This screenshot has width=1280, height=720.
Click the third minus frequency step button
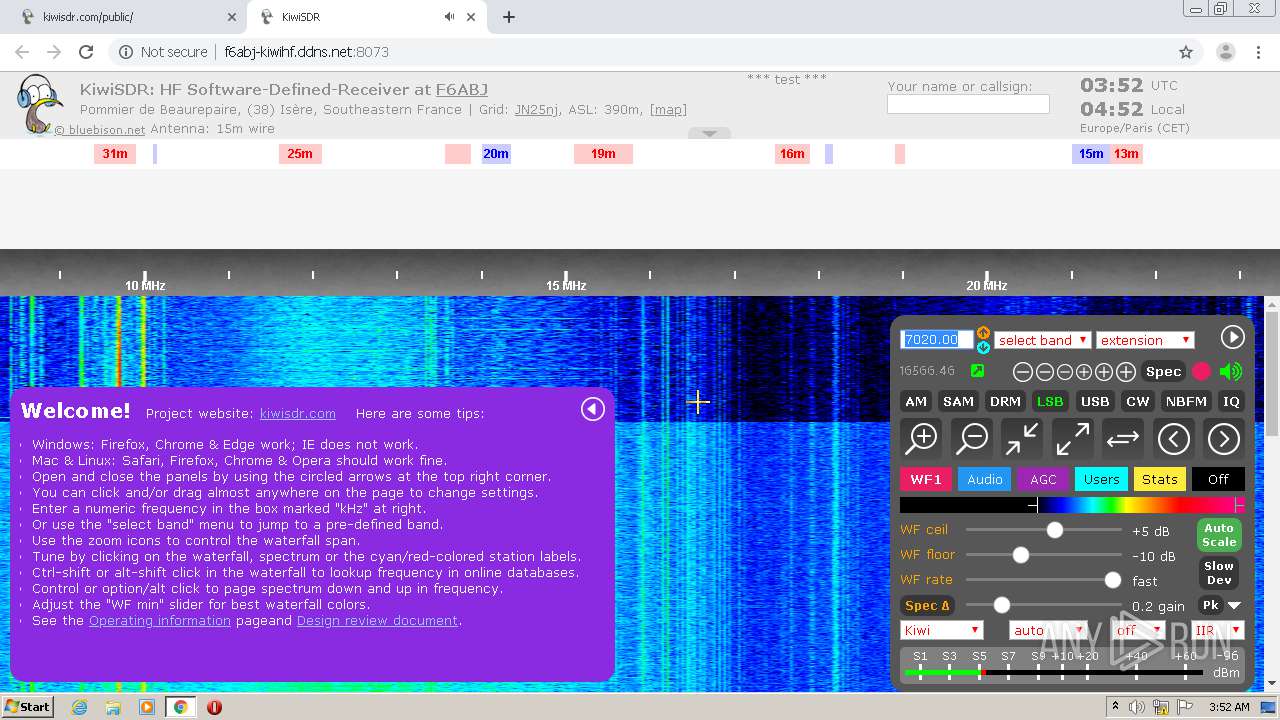click(1064, 372)
